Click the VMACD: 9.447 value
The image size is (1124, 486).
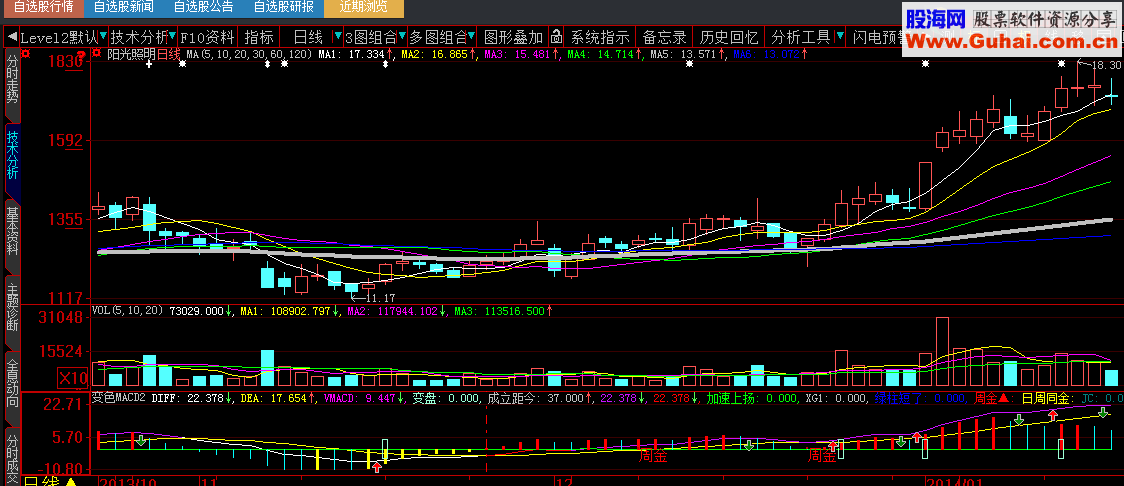(361, 398)
